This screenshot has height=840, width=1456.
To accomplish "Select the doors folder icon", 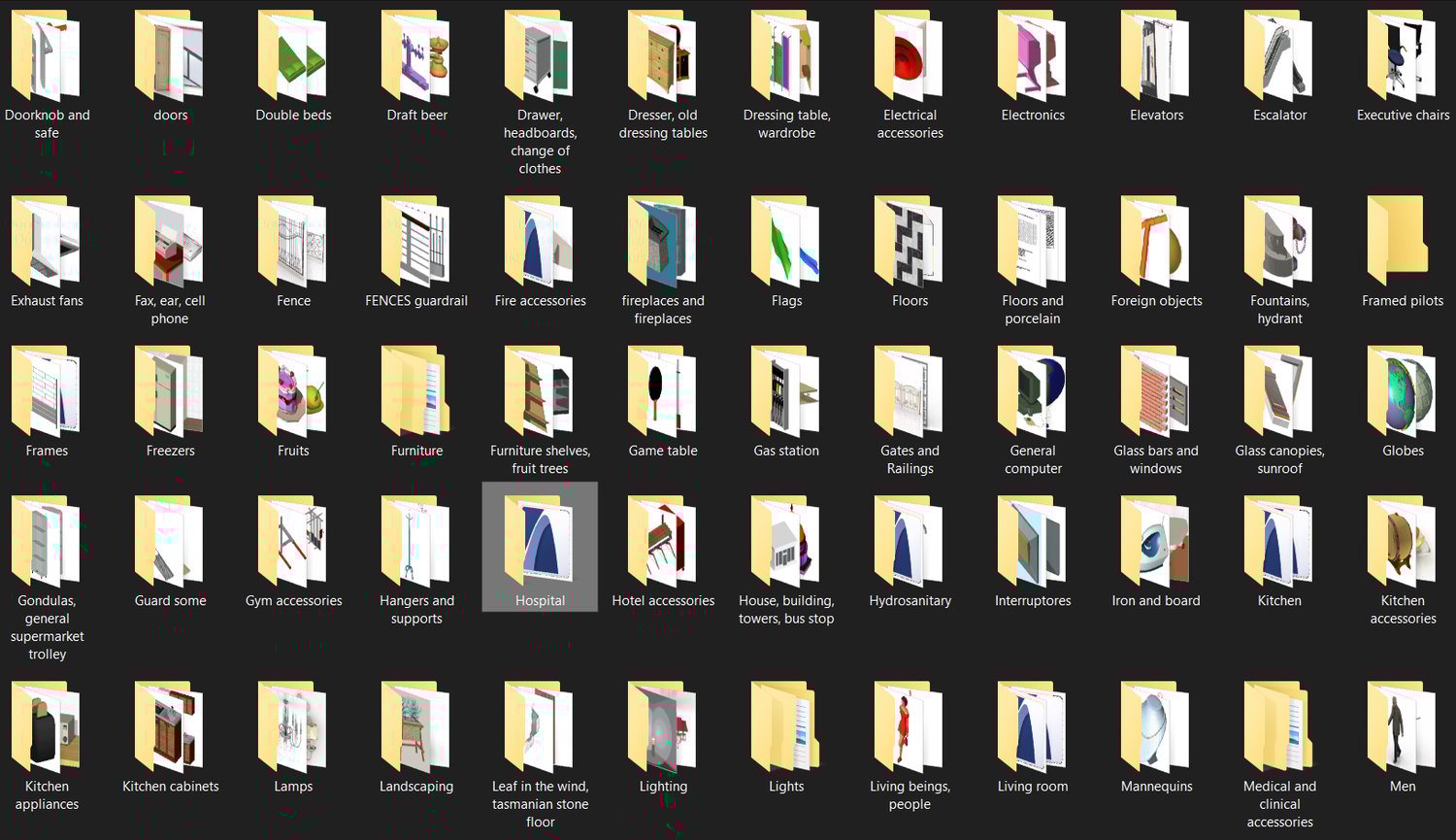I will click(x=170, y=55).
